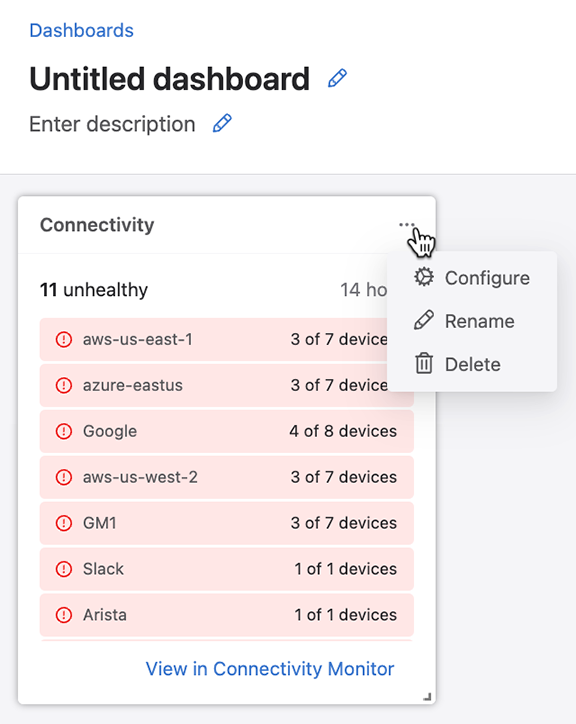
Task: Click the pencil icon beside Untitled dashboard title
Action: (x=337, y=78)
